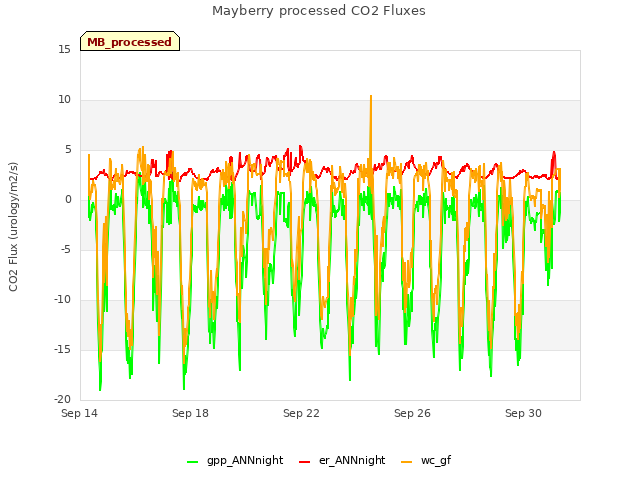
Task: Click the y-axis value -20
Action: 62,399
